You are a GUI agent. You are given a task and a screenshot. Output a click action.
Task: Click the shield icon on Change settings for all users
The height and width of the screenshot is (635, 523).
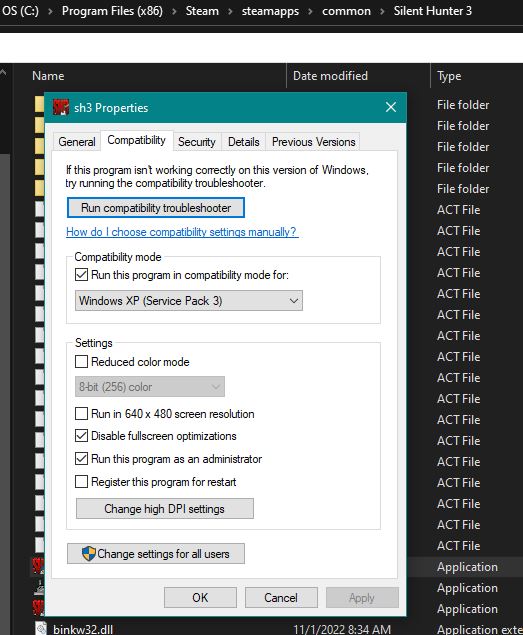(89, 553)
